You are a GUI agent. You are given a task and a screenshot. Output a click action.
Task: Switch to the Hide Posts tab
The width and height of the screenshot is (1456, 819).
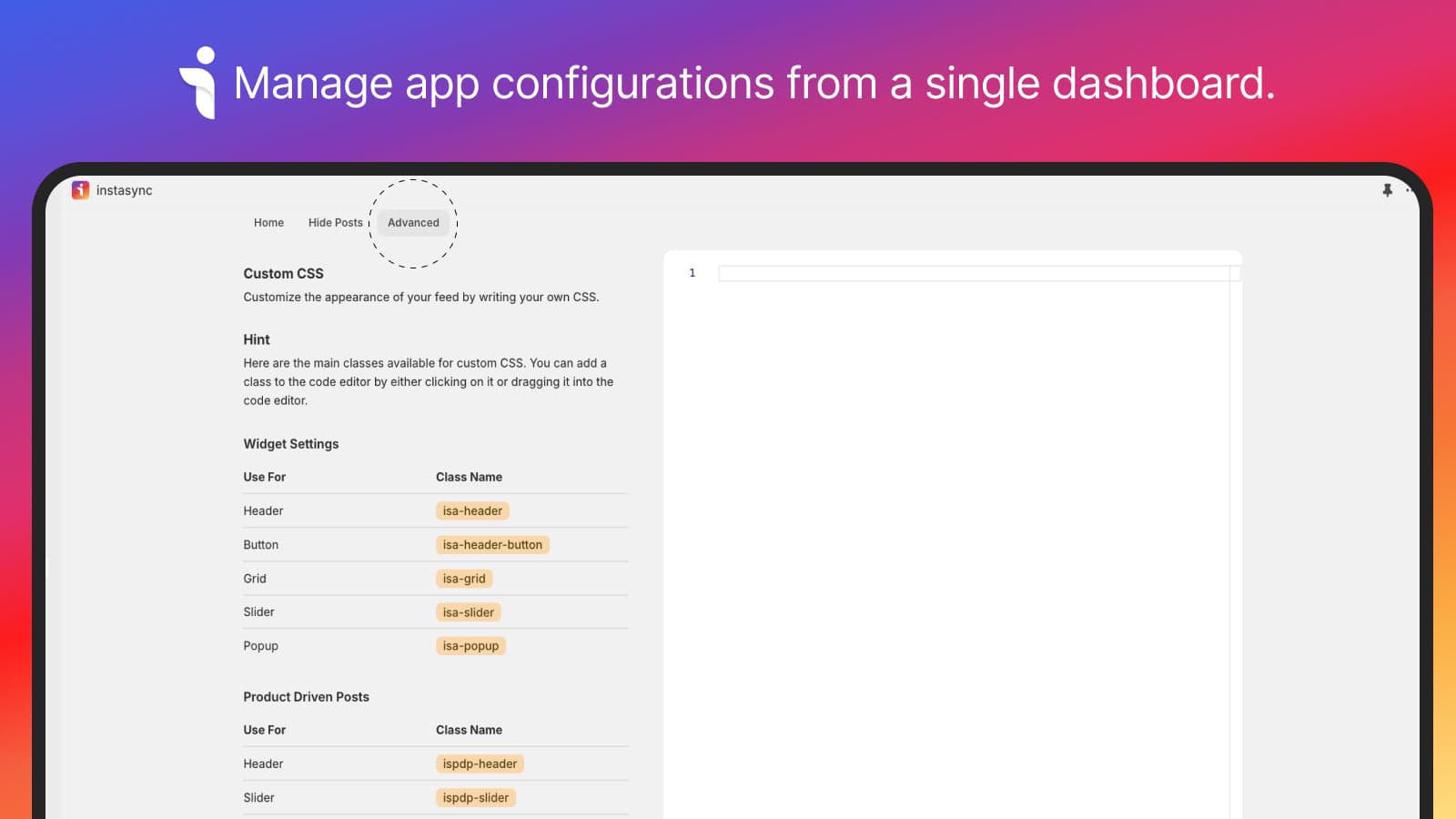coord(335,223)
